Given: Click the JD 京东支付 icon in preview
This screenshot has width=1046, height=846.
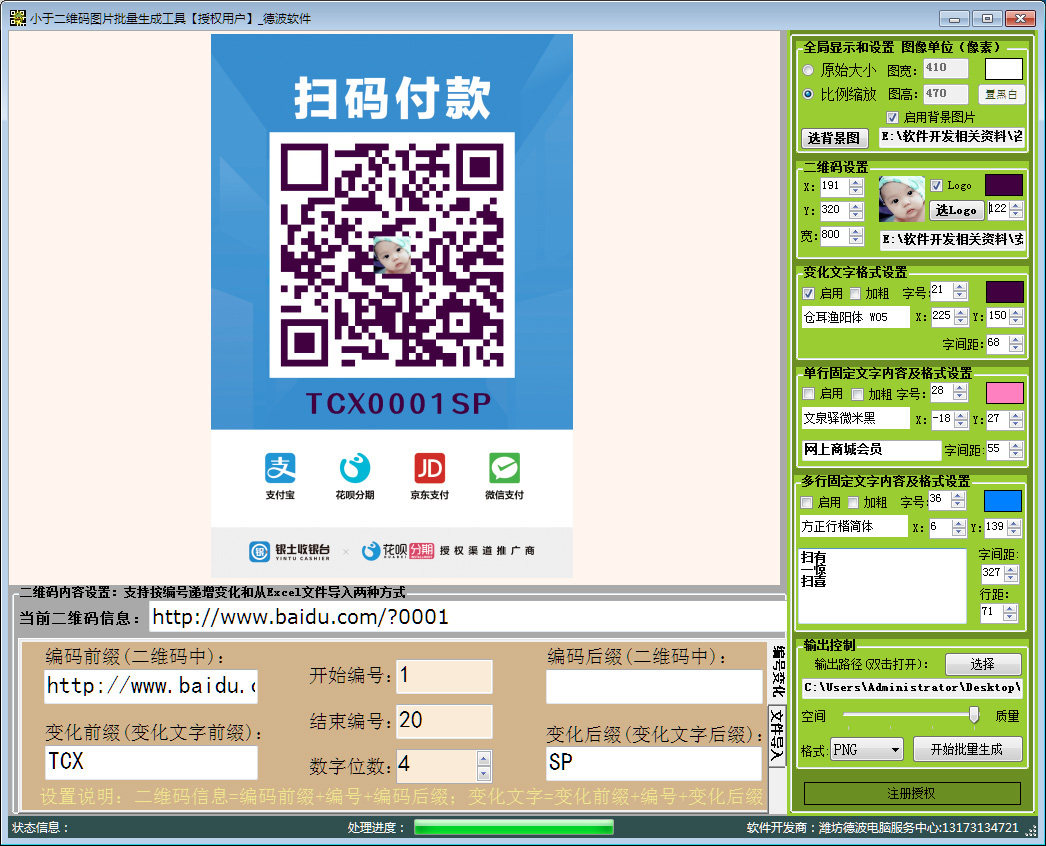Looking at the screenshot, I should pos(430,468).
